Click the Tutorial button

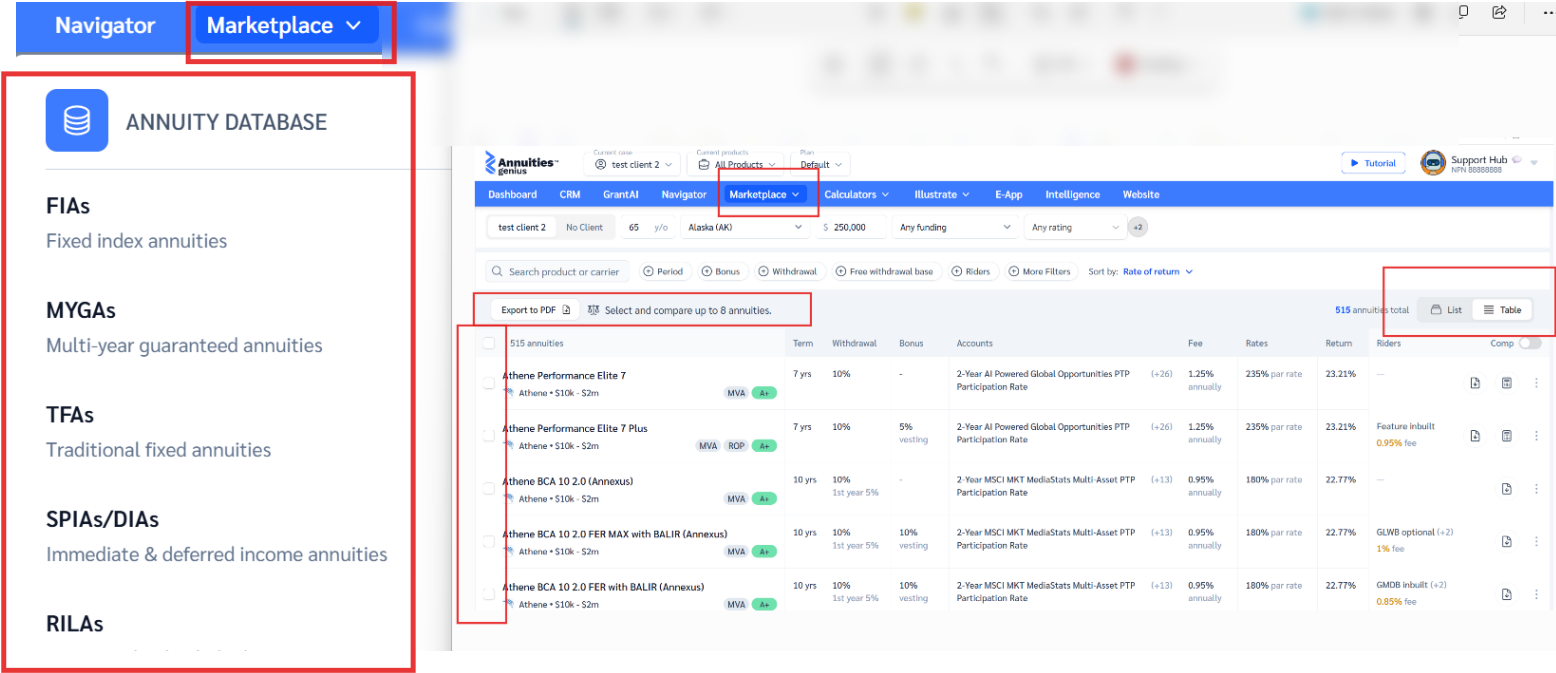coord(1374,163)
